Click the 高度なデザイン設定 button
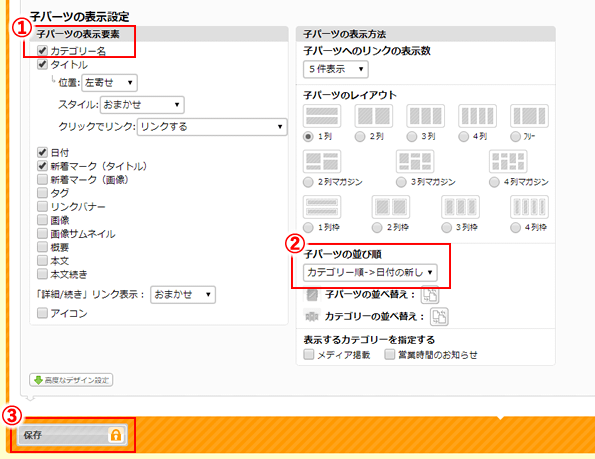Image resolution: width=595 pixels, height=459 pixels. (x=71, y=380)
